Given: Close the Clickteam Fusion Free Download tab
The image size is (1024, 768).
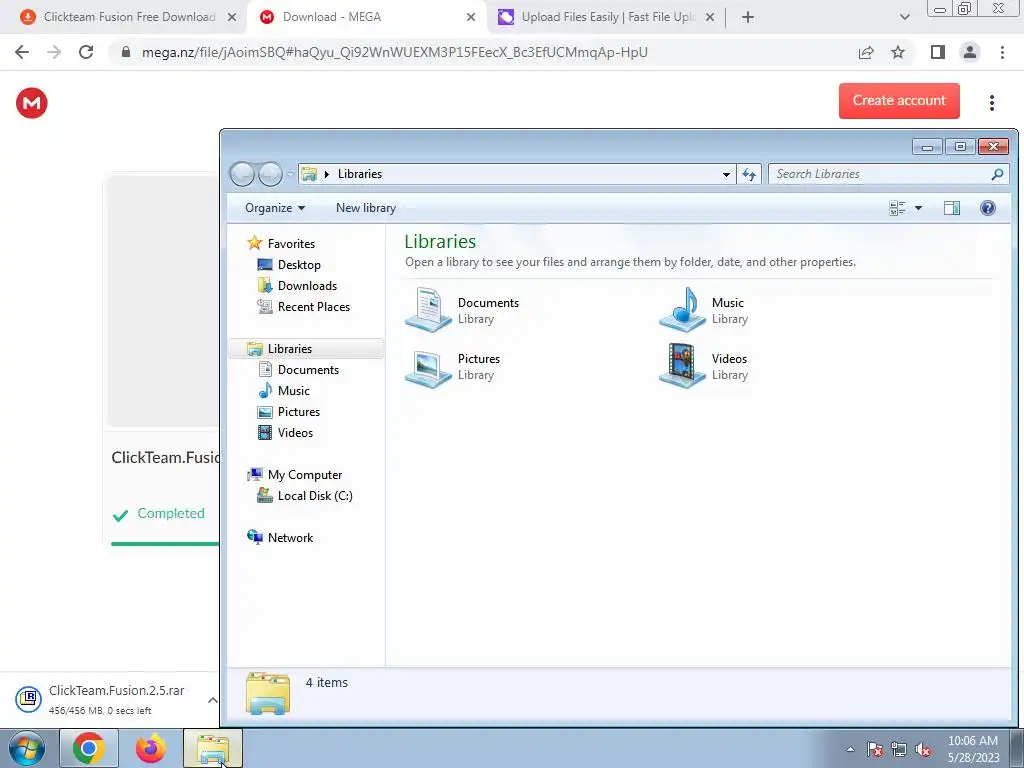Looking at the screenshot, I should 232,18.
